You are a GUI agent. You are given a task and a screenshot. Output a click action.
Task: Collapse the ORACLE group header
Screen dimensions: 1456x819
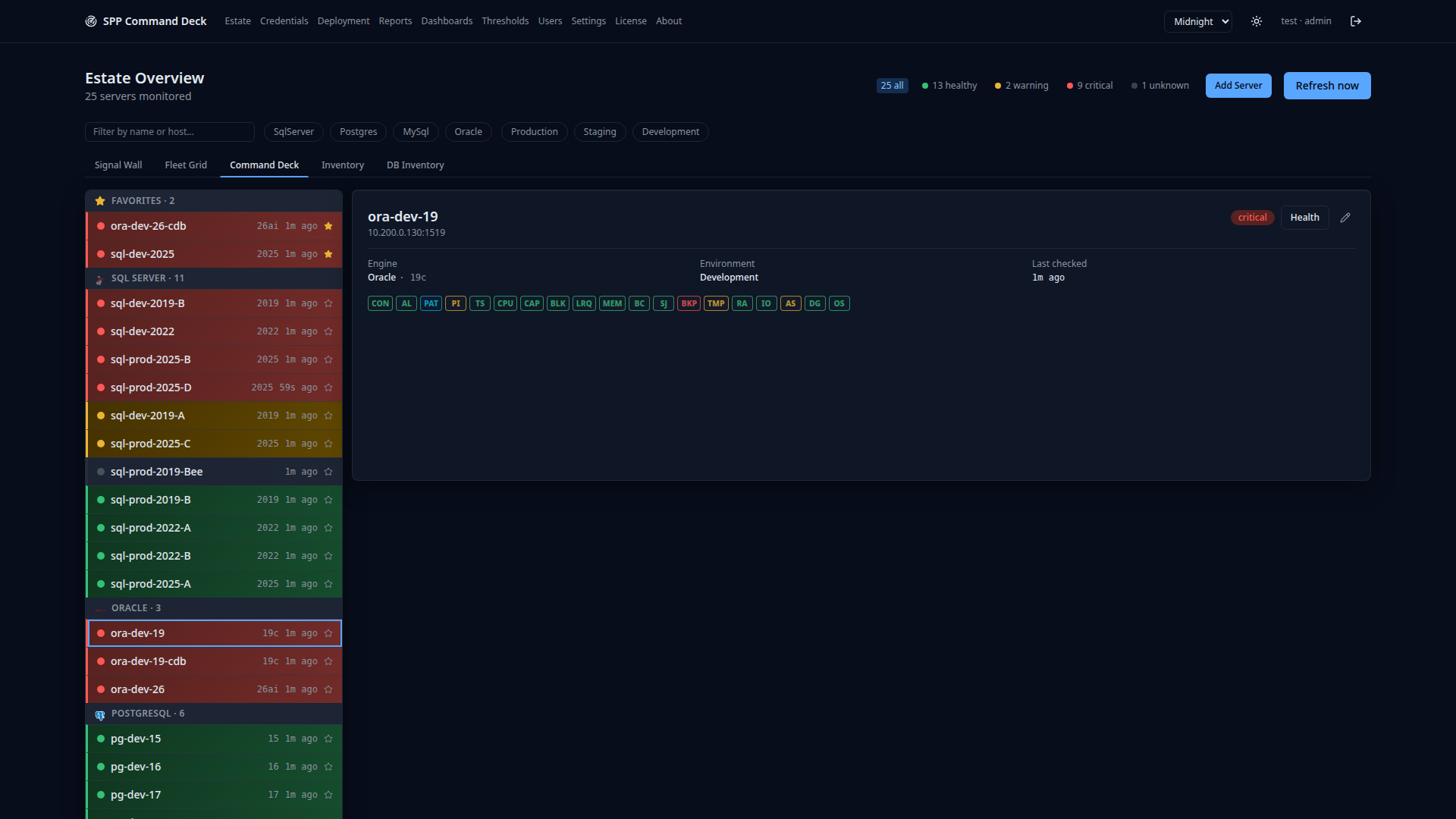pos(214,608)
